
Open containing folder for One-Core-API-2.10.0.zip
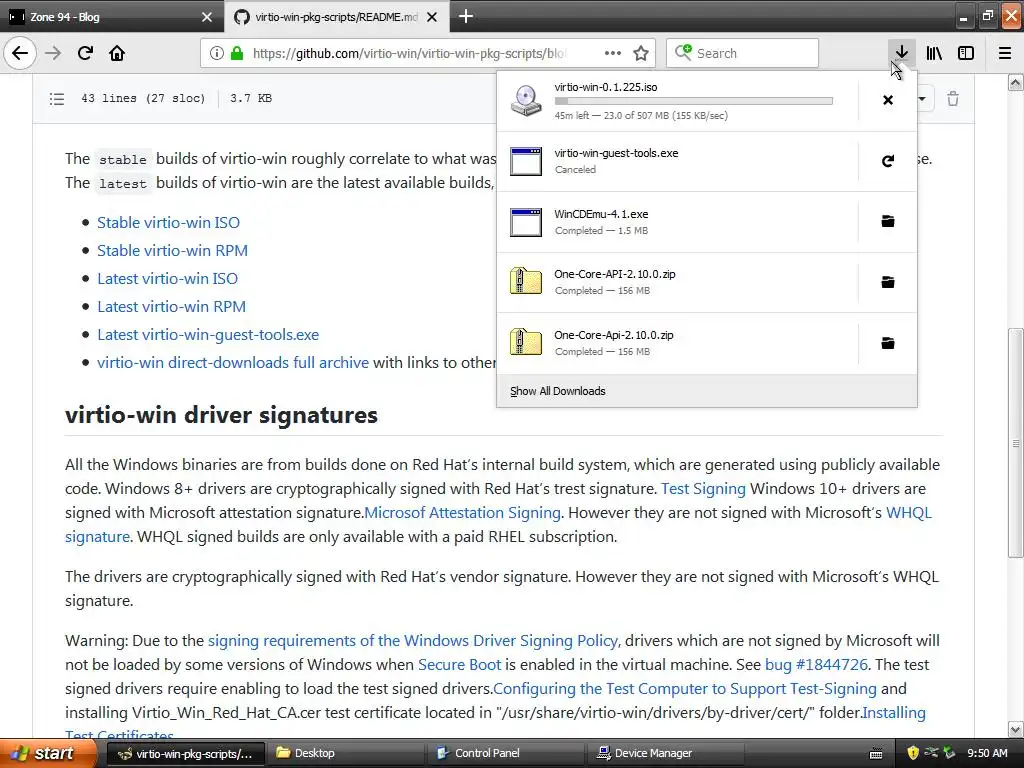888,282
